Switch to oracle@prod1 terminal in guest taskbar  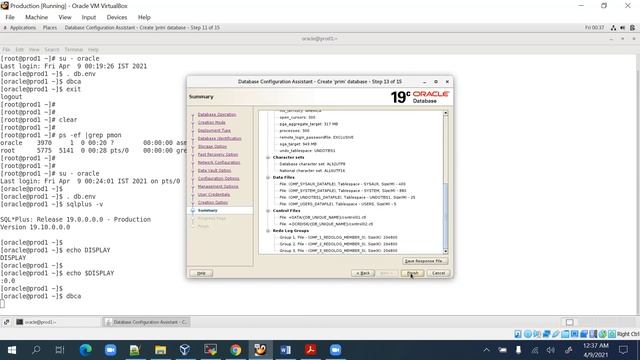tap(57, 322)
